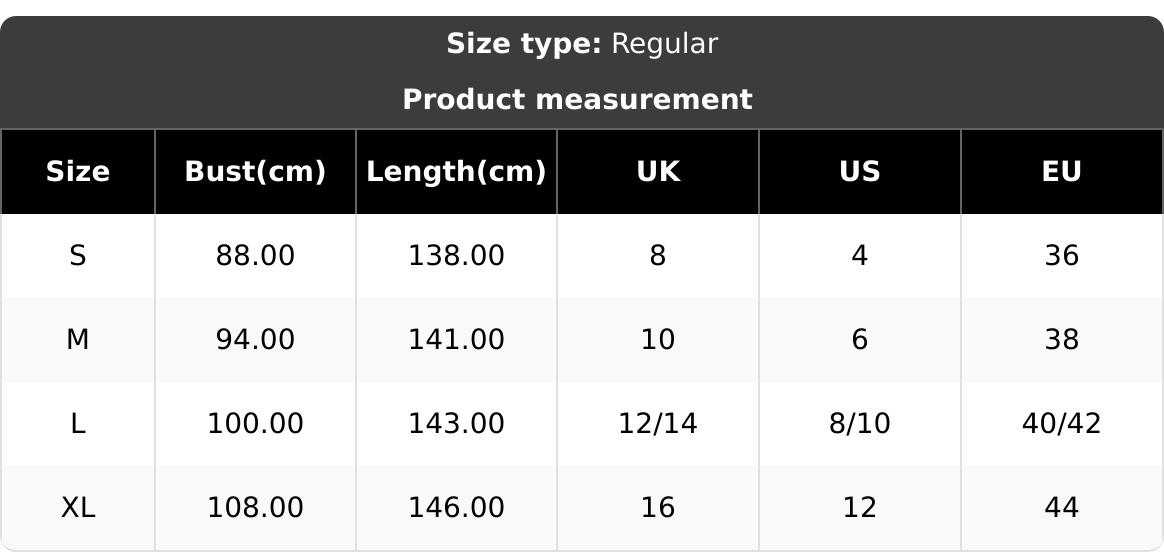Click the Length(cm) column header
The width and height of the screenshot is (1164, 552).
[x=456, y=172]
